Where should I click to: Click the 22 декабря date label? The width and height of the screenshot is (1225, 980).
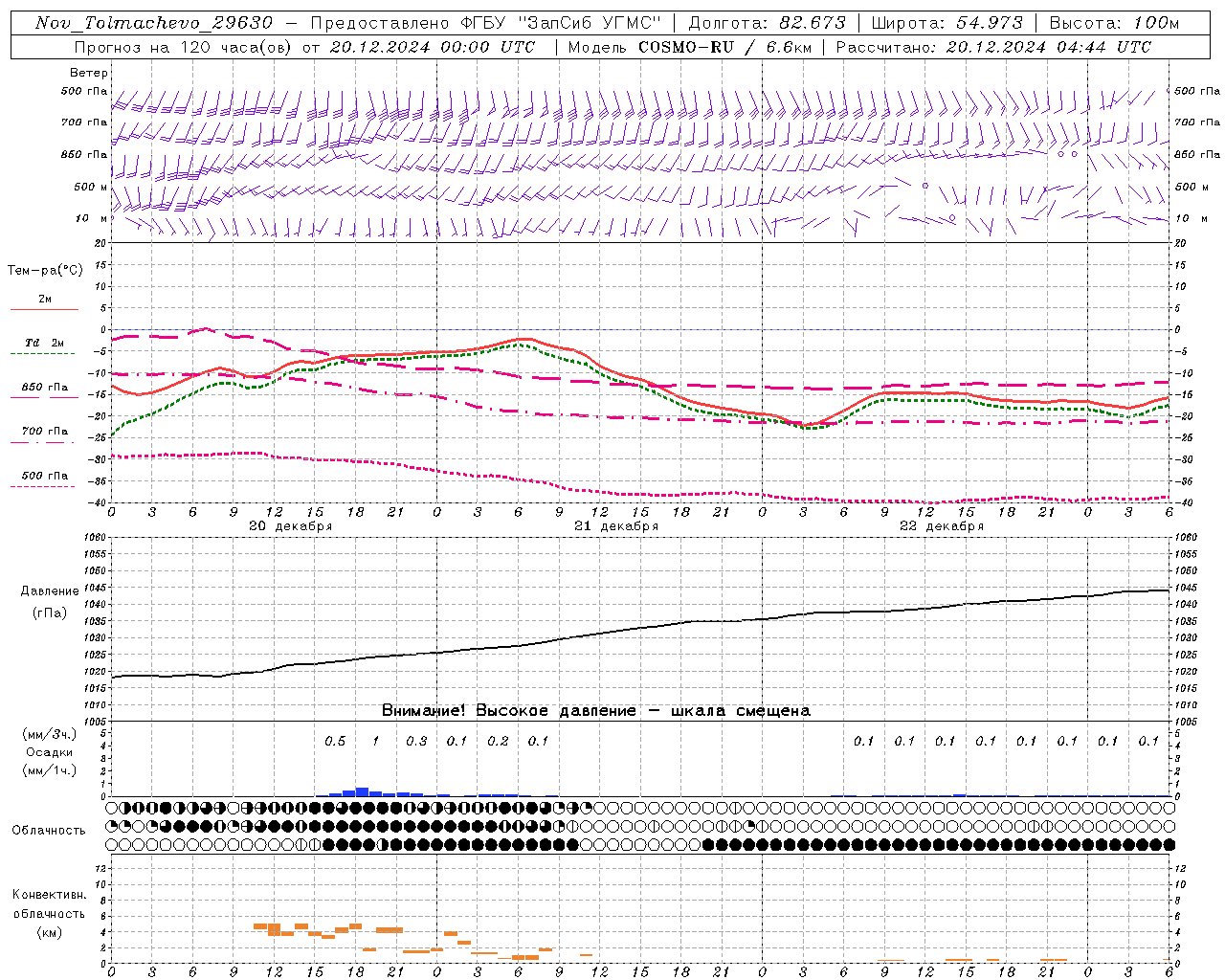point(942,526)
